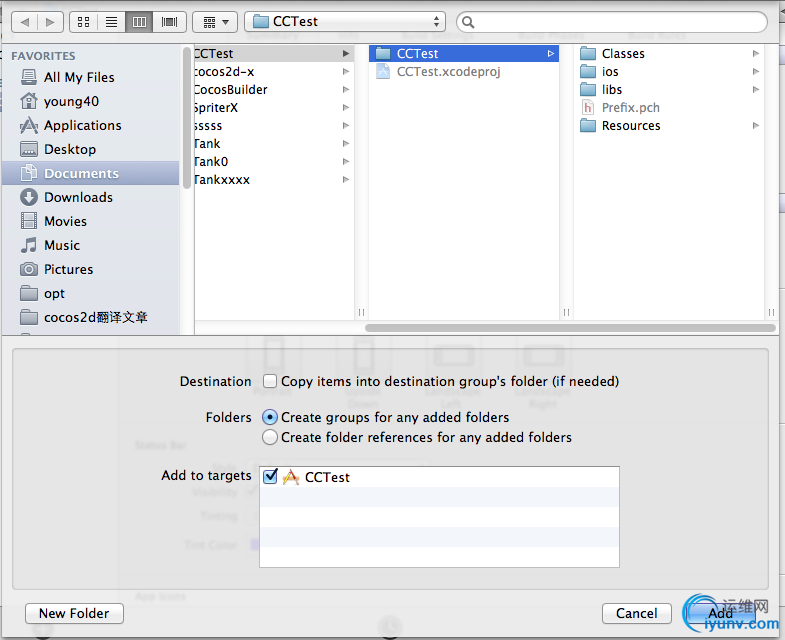The image size is (785, 640).
Task: Expand ios folder arrow
Action: [756, 72]
